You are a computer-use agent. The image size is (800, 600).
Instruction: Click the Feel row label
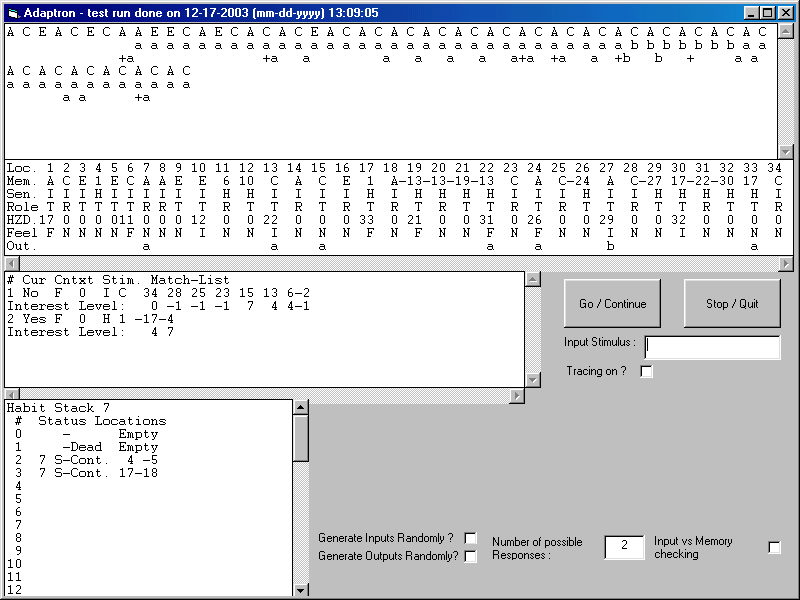[x=22, y=233]
